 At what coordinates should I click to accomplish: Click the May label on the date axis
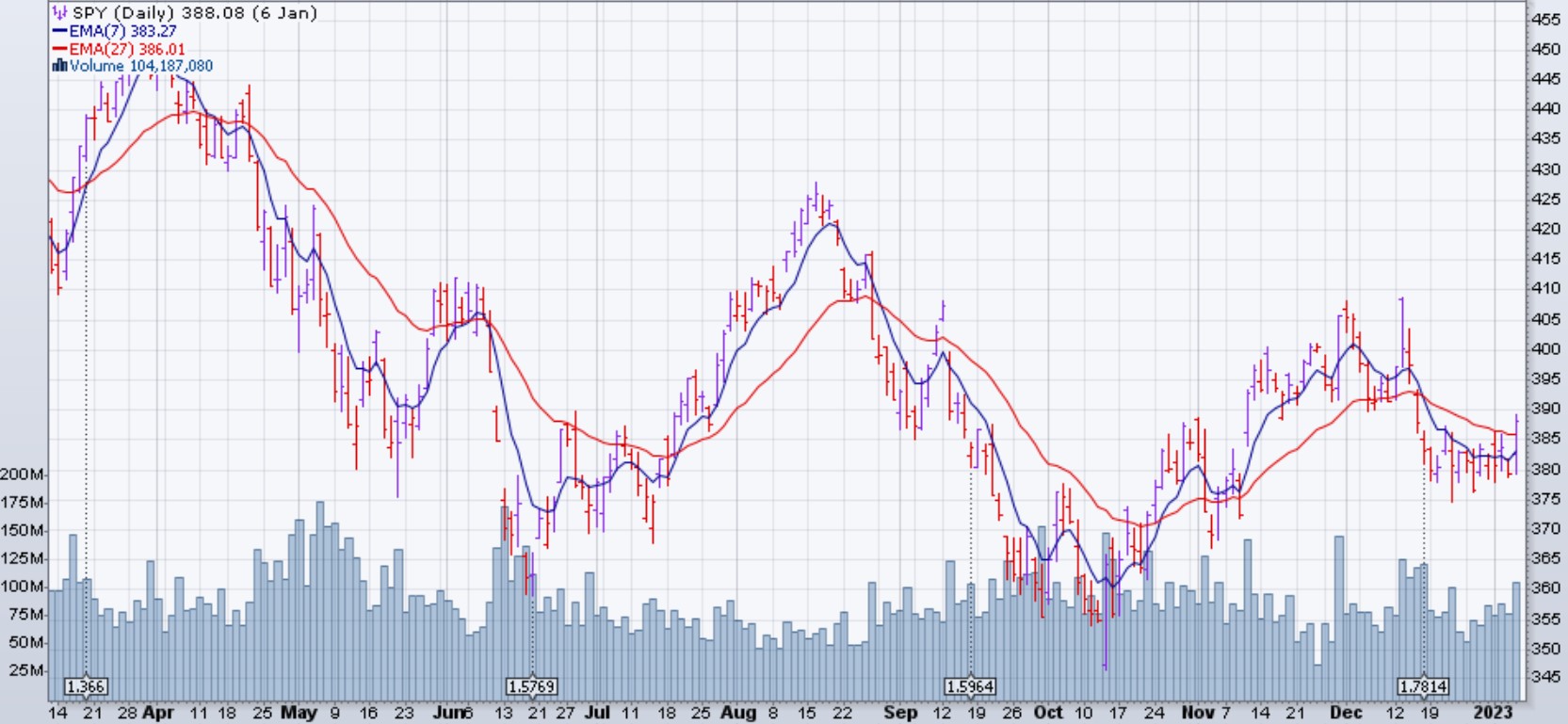click(299, 713)
